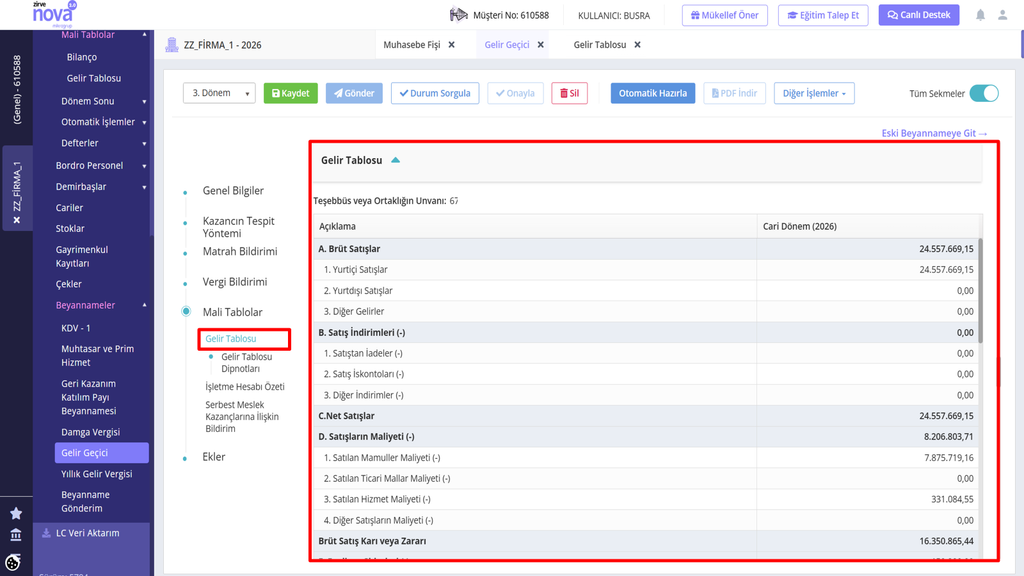Toggle the Tüm Sekmeler switch
The width and height of the screenshot is (1024, 576).
[984, 93]
